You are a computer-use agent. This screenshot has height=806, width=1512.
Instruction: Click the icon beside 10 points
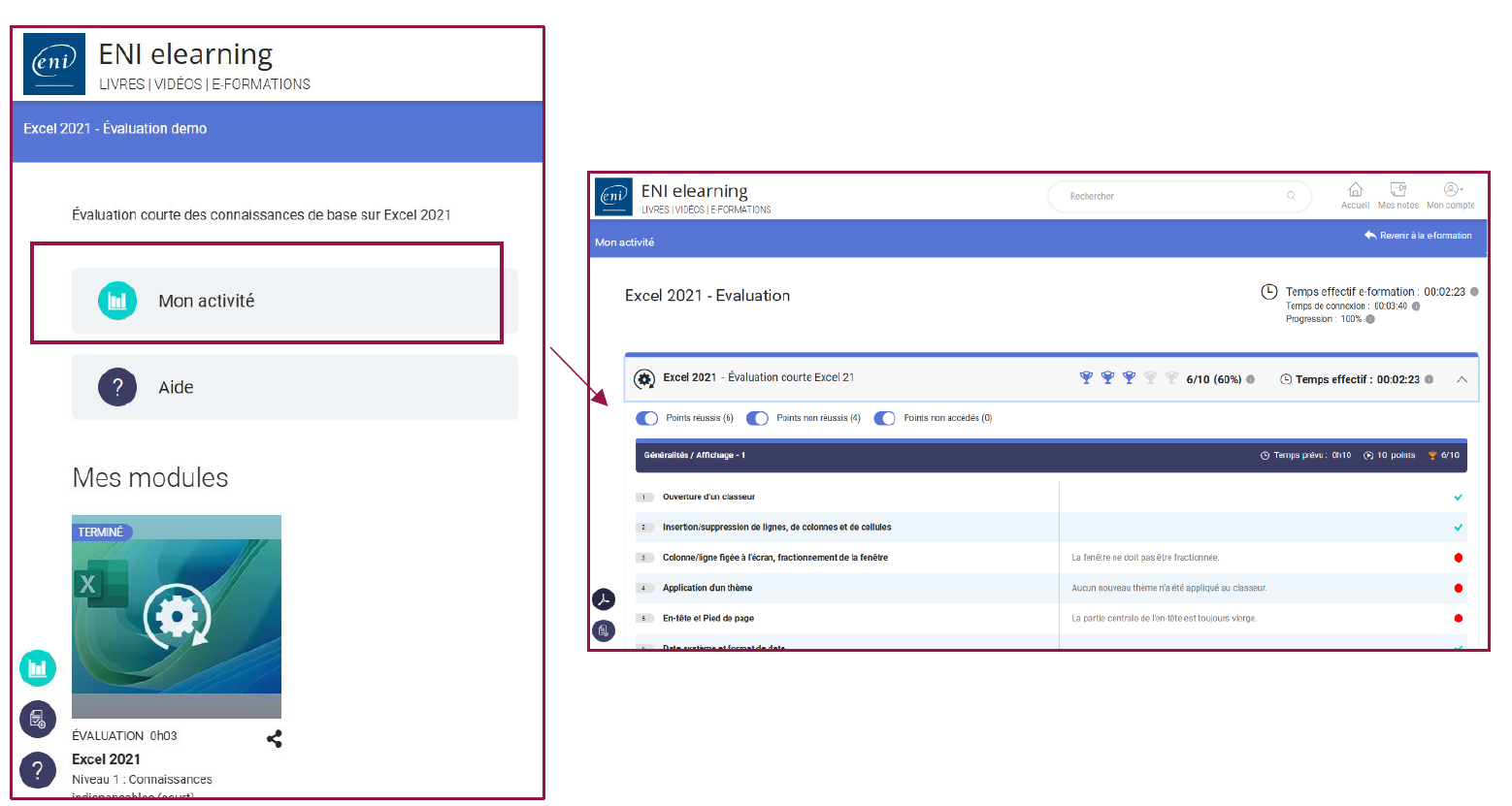tap(1368, 456)
